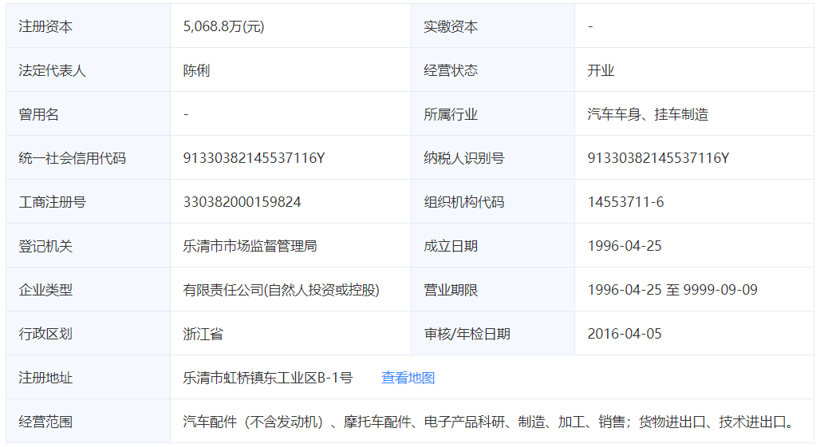The image size is (820, 447).
Task: Open the 查看地图 map link
Action: click(x=408, y=378)
